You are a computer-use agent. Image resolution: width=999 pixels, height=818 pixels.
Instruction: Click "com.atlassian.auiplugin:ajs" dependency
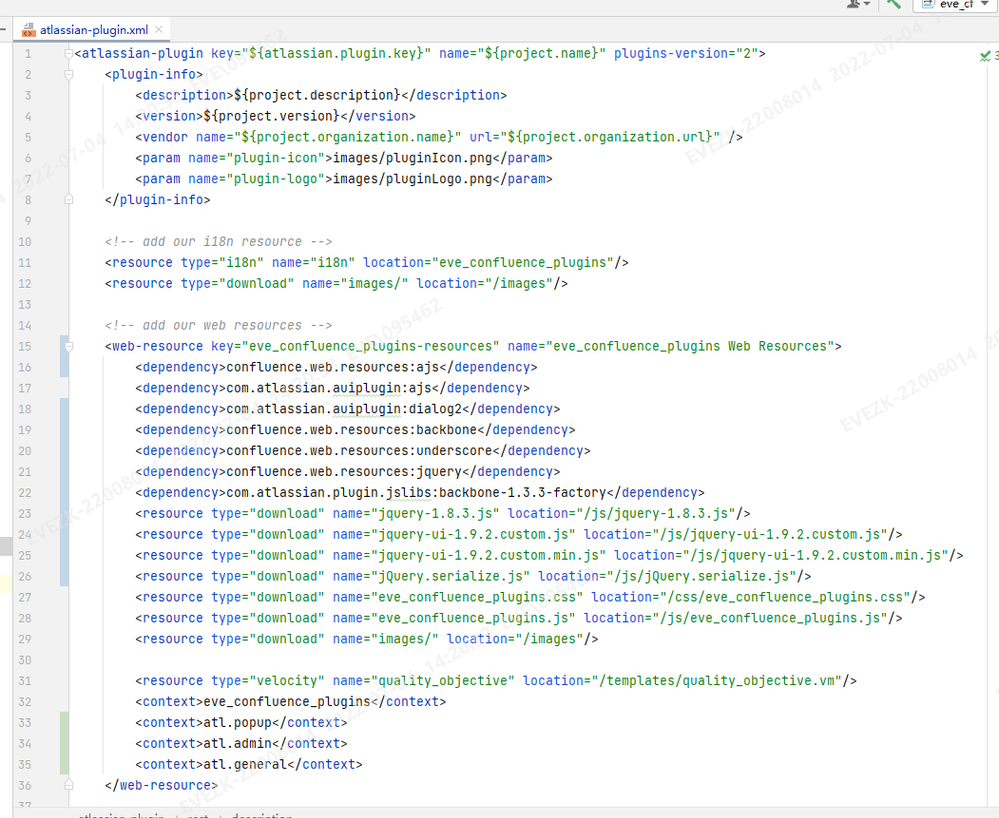[329, 388]
